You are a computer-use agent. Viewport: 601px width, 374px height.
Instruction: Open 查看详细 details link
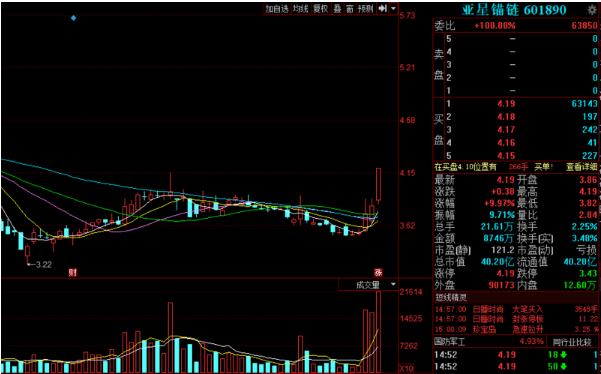581,167
